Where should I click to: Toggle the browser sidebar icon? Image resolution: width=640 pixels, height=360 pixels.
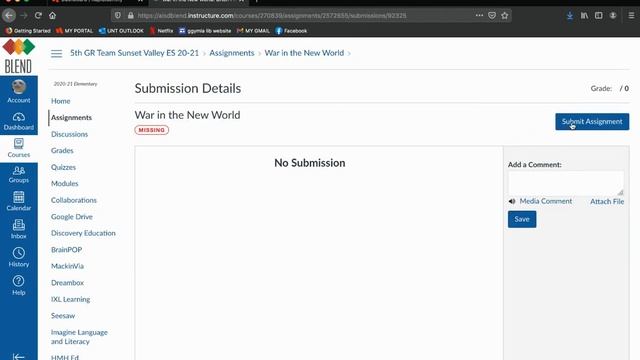[599, 16]
